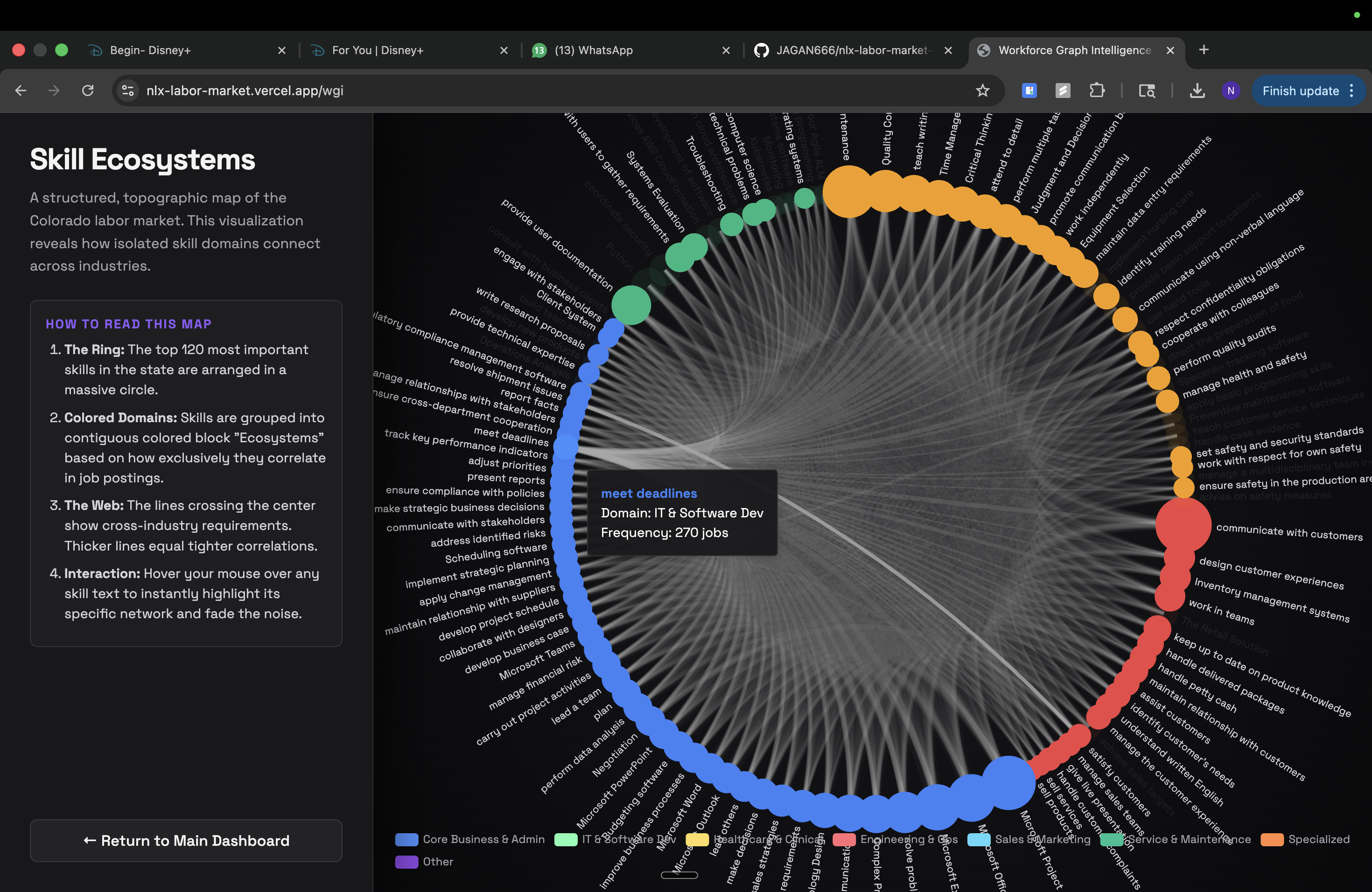Click Return to Main Dashboard button
Viewport: 1372px width, 892px height.
(x=186, y=840)
